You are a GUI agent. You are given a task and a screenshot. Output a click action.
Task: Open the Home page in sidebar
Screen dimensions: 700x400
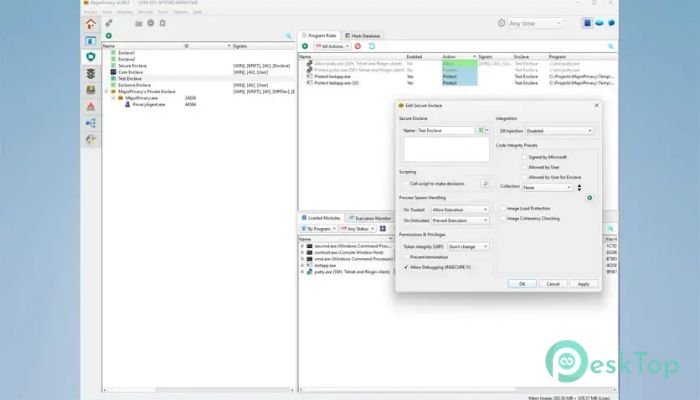tap(91, 24)
